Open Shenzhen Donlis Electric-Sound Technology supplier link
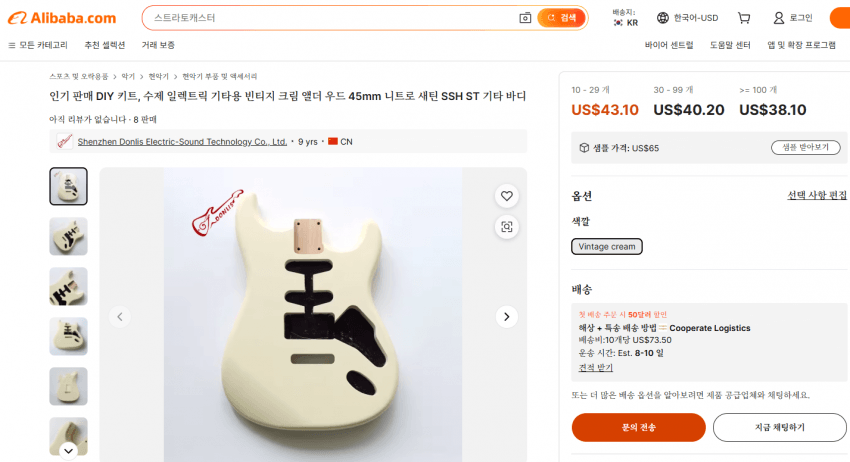850x462 pixels. pyautogui.click(x=182, y=142)
